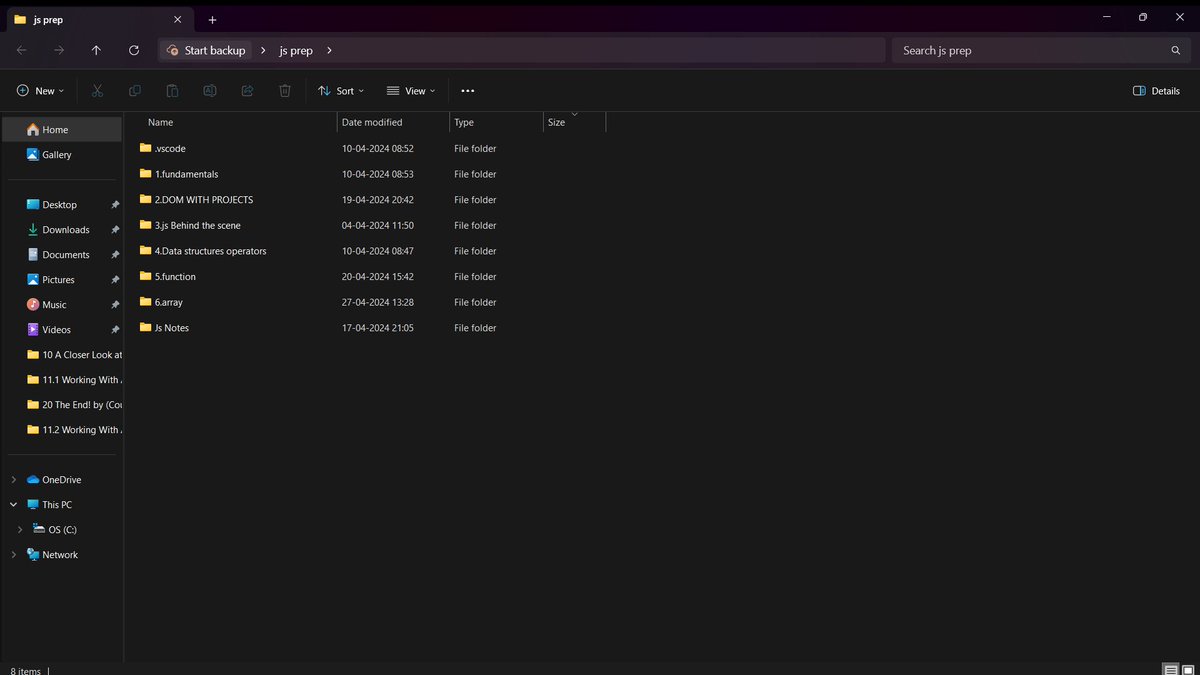The image size is (1200, 675).
Task: Select the .vscode folder icon
Action: coord(145,148)
